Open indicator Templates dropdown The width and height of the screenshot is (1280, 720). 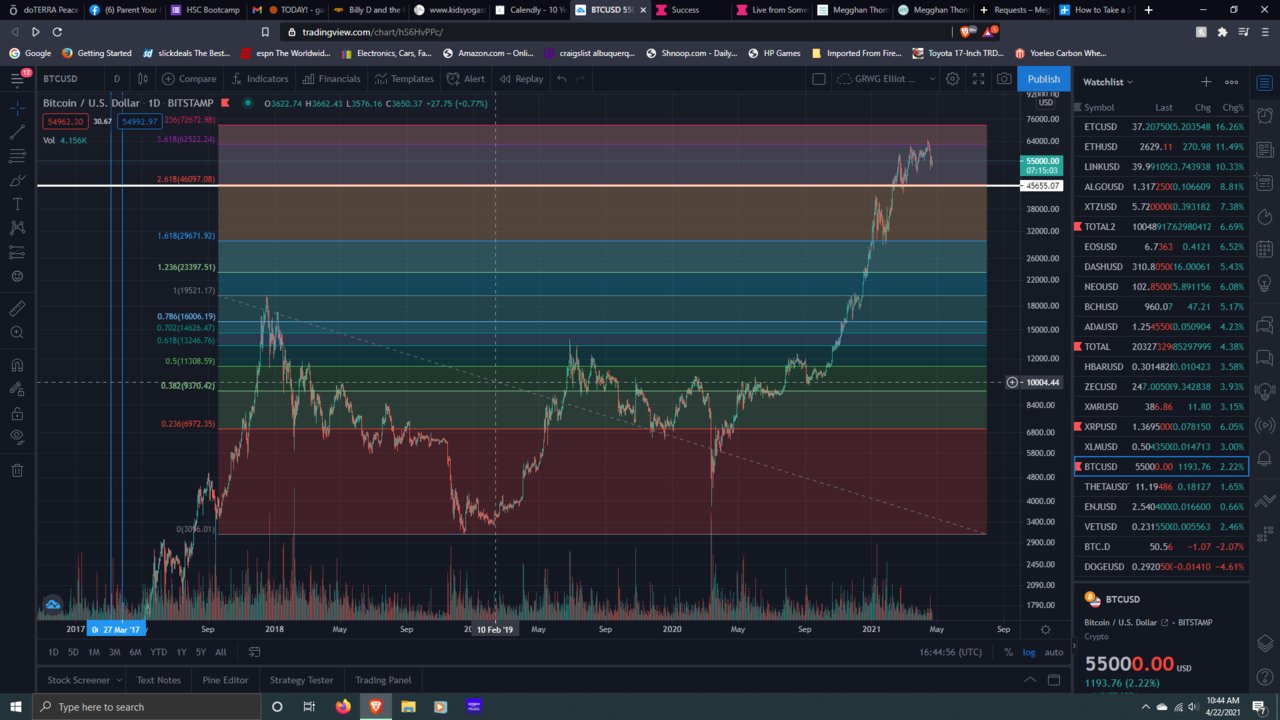[x=405, y=79]
